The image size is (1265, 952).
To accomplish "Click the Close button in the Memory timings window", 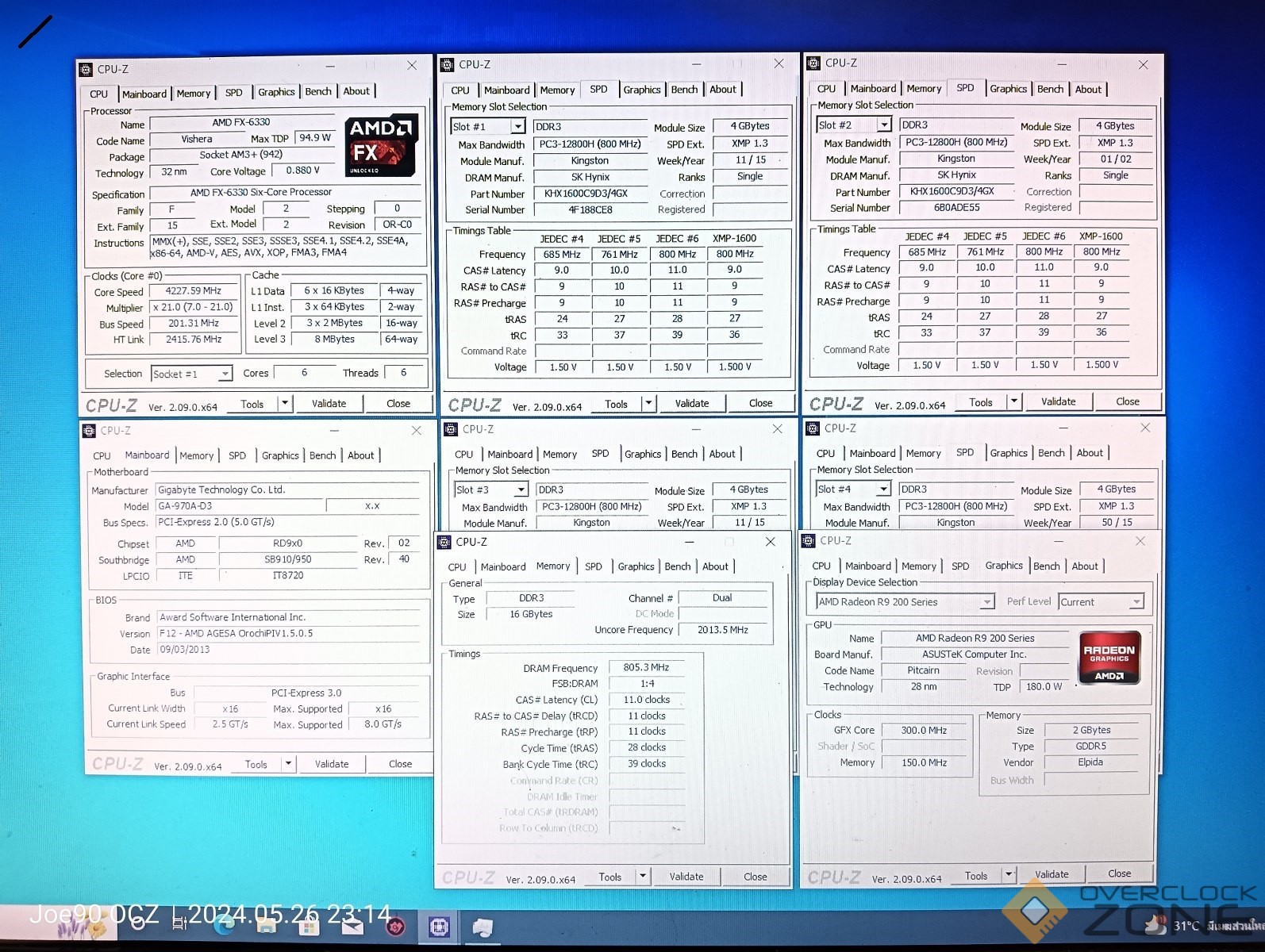I will pos(756,877).
